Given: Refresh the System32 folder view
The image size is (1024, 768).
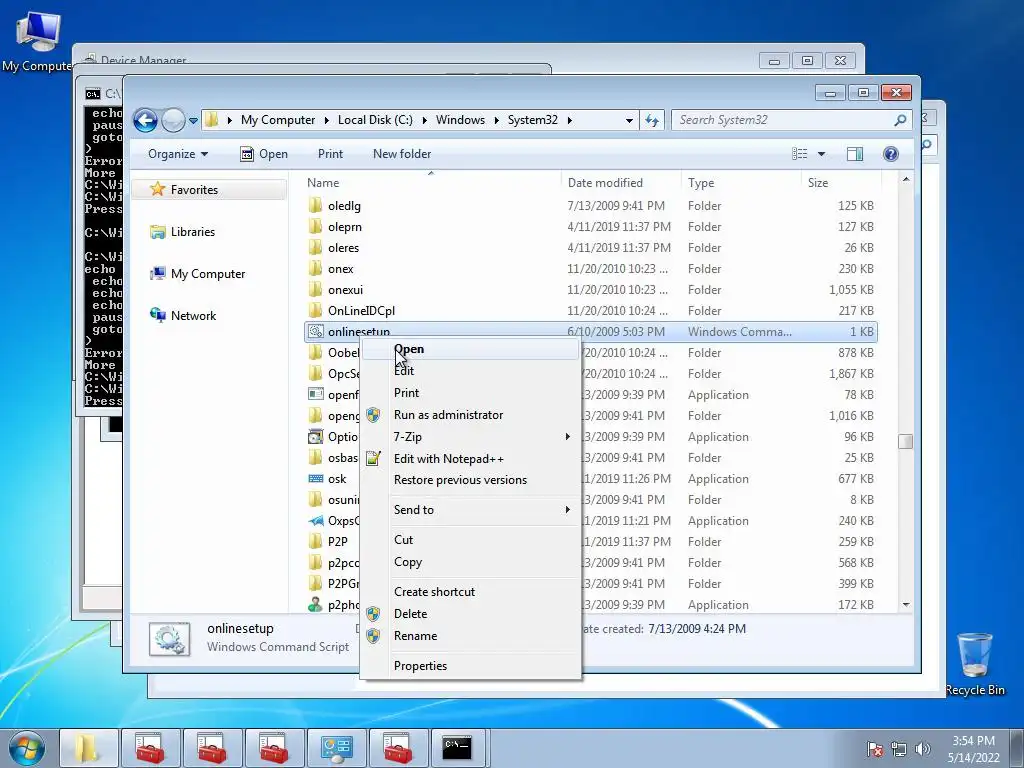Looking at the screenshot, I should point(652,120).
